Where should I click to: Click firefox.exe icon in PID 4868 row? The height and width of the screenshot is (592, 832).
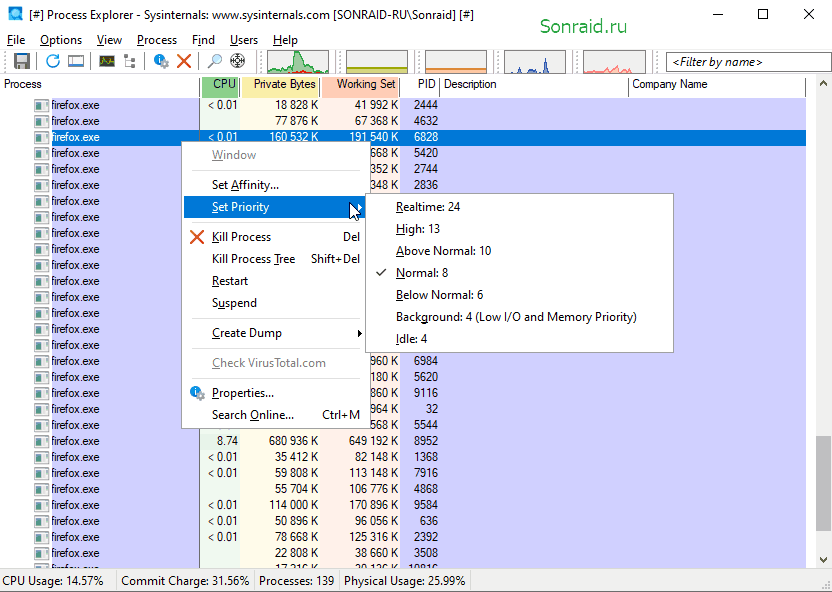(x=41, y=489)
